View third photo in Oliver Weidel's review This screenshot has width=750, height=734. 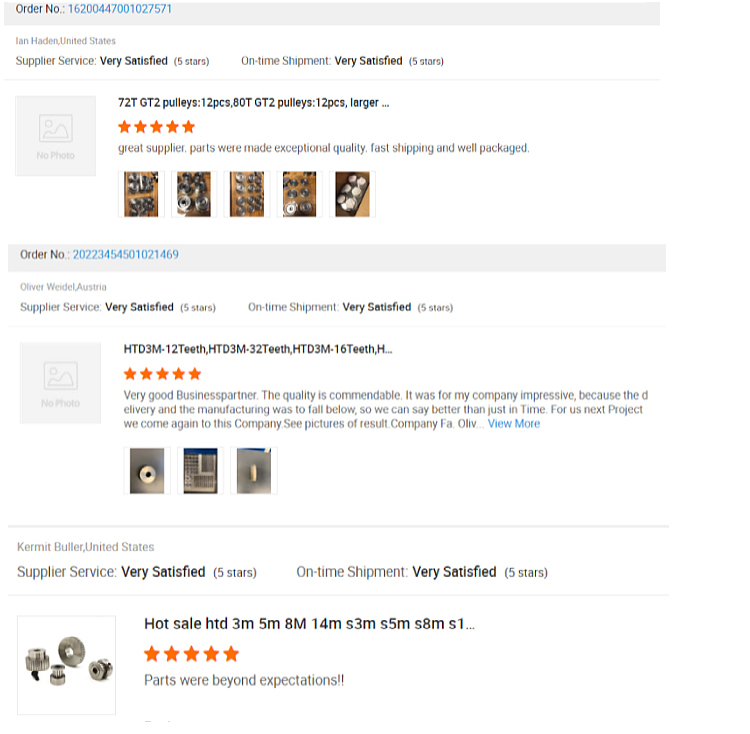pyautogui.click(x=253, y=470)
